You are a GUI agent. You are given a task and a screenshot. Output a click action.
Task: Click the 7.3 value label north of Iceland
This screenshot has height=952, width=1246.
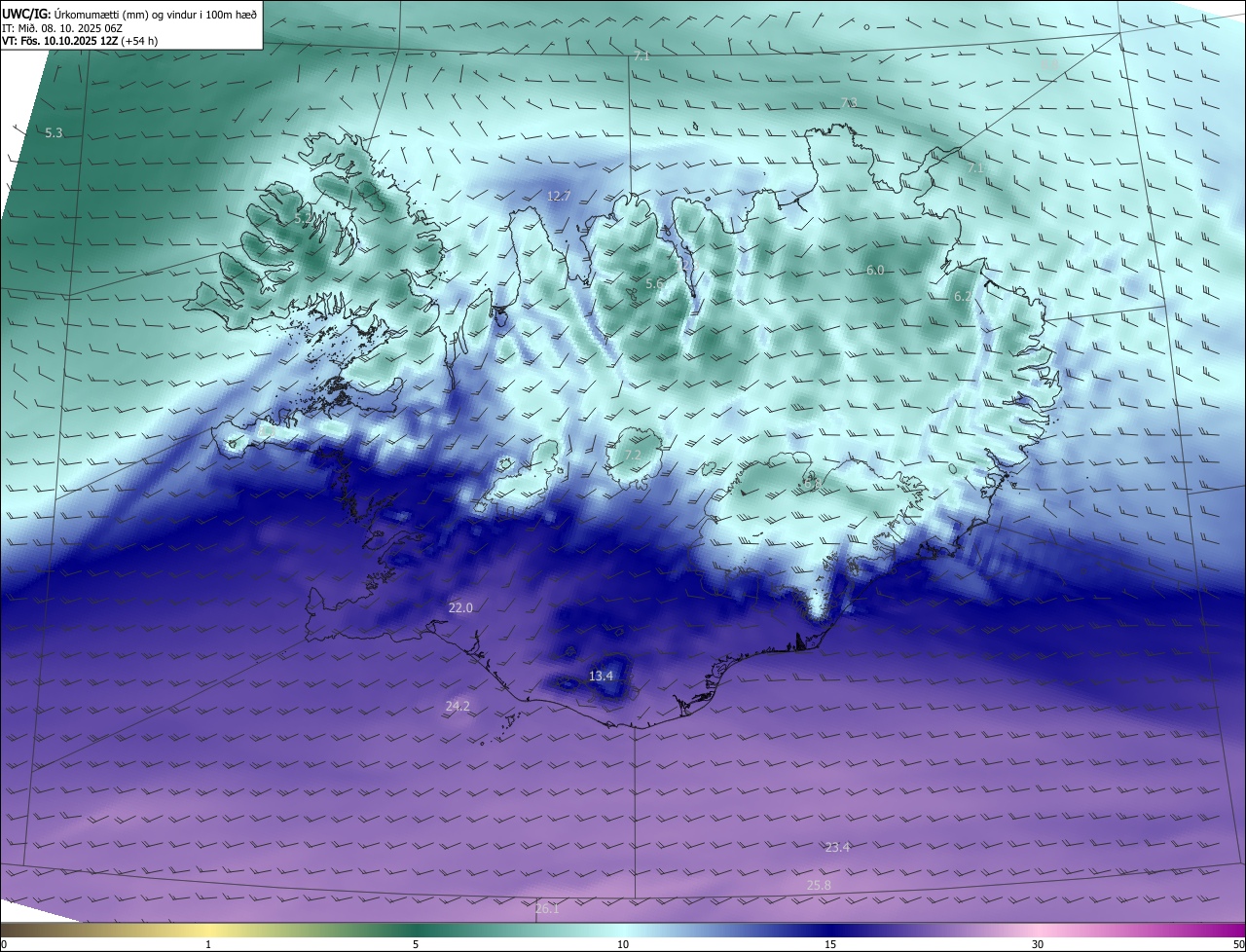849,102
